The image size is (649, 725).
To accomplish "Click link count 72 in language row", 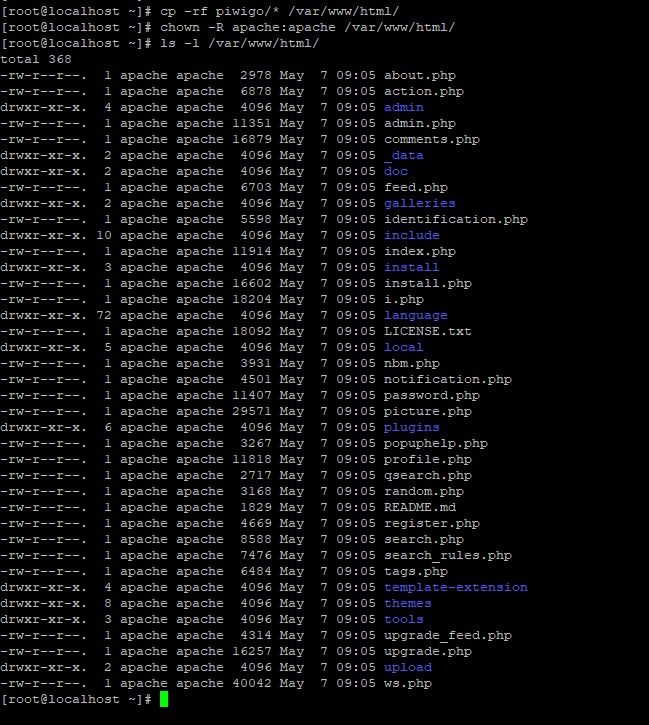I will [104, 315].
